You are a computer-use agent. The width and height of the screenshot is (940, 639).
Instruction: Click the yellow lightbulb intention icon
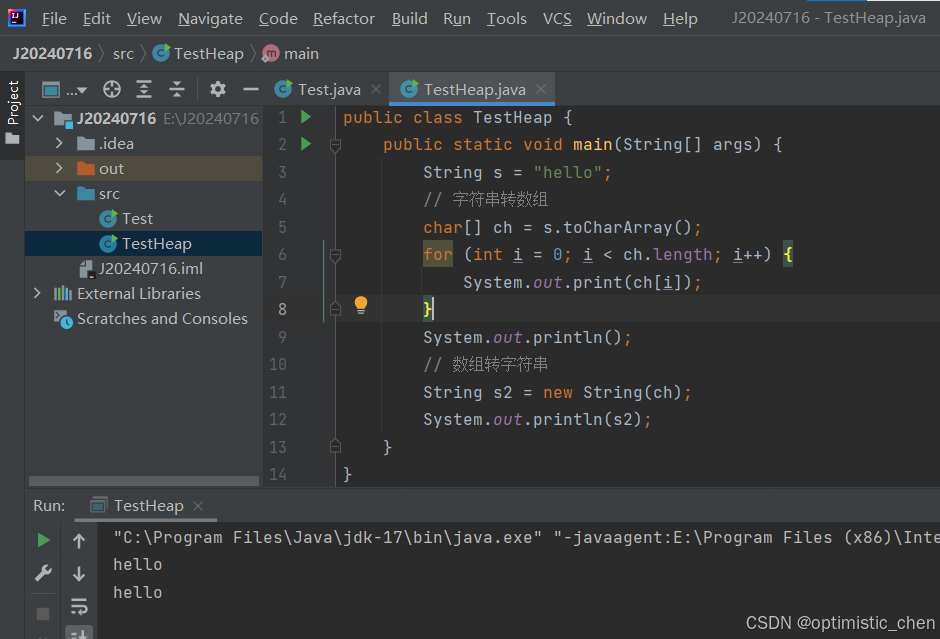pos(360,305)
